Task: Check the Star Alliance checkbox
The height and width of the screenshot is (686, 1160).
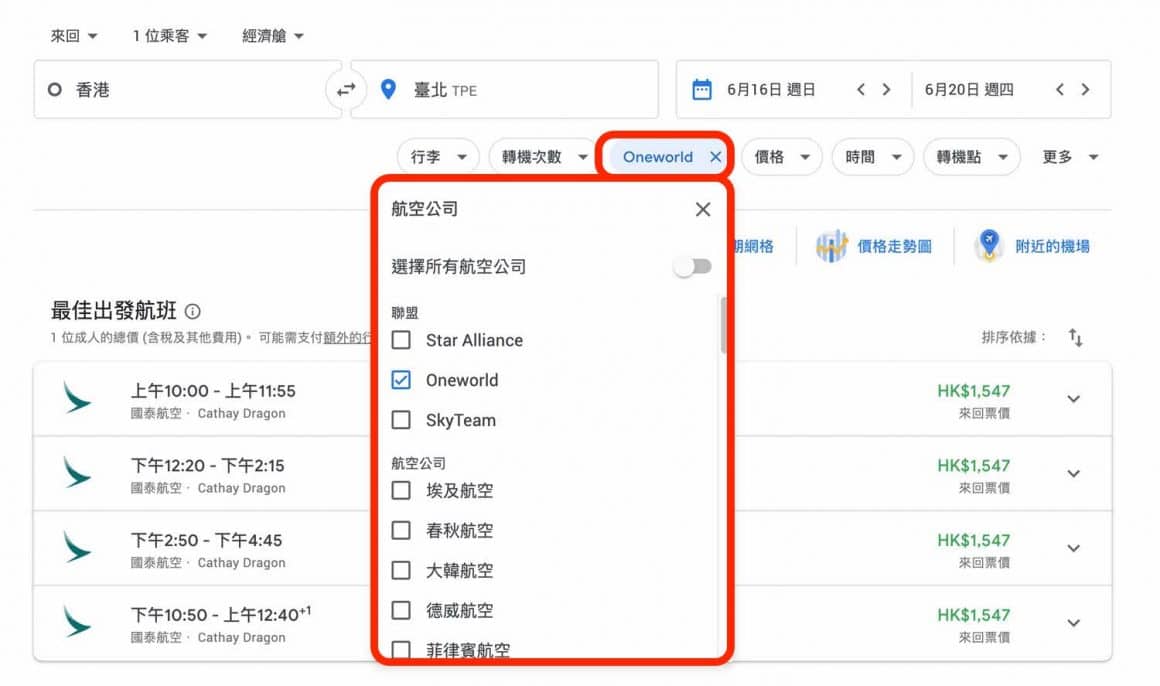Action: tap(401, 340)
